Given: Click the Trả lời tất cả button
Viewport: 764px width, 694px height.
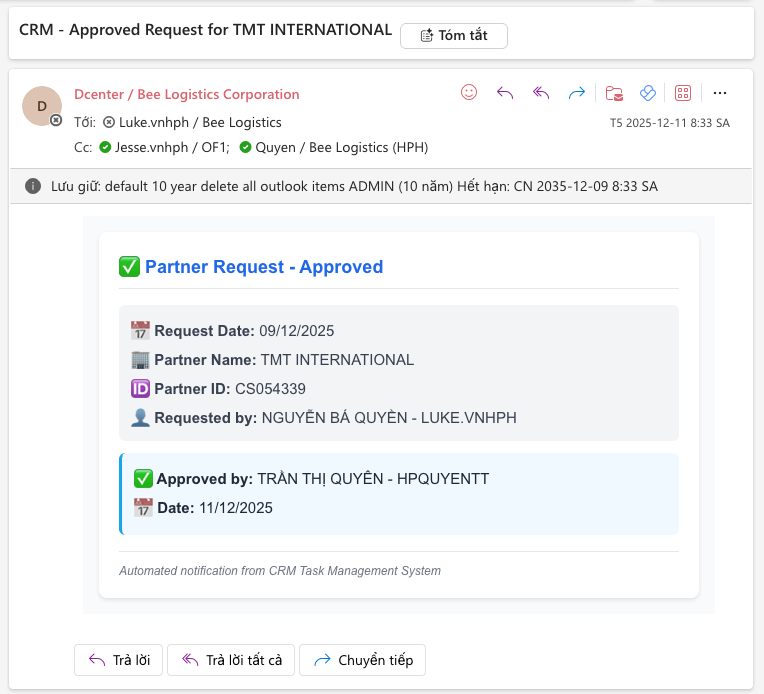Looking at the screenshot, I should [231, 660].
